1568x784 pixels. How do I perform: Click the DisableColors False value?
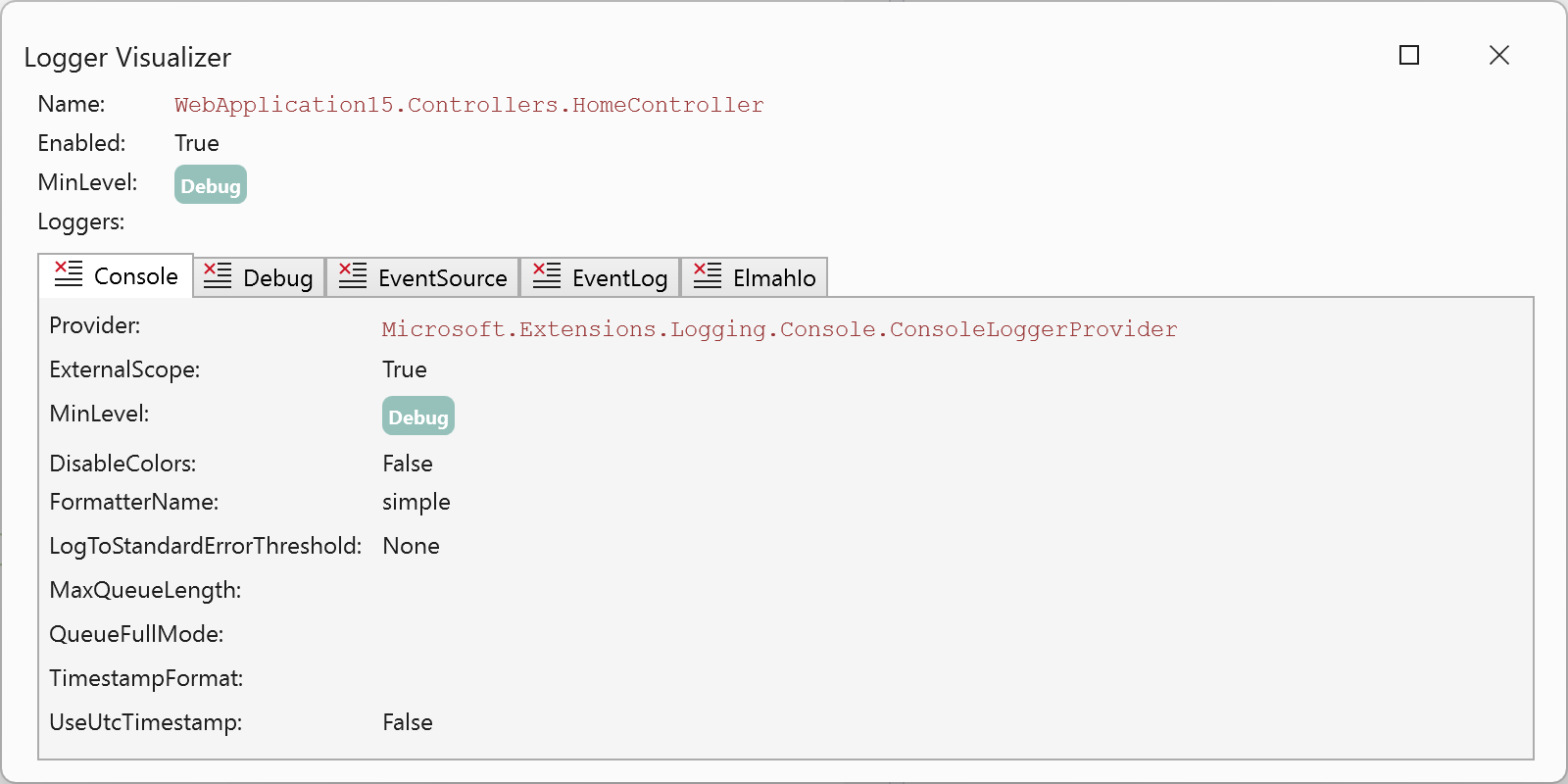point(408,464)
